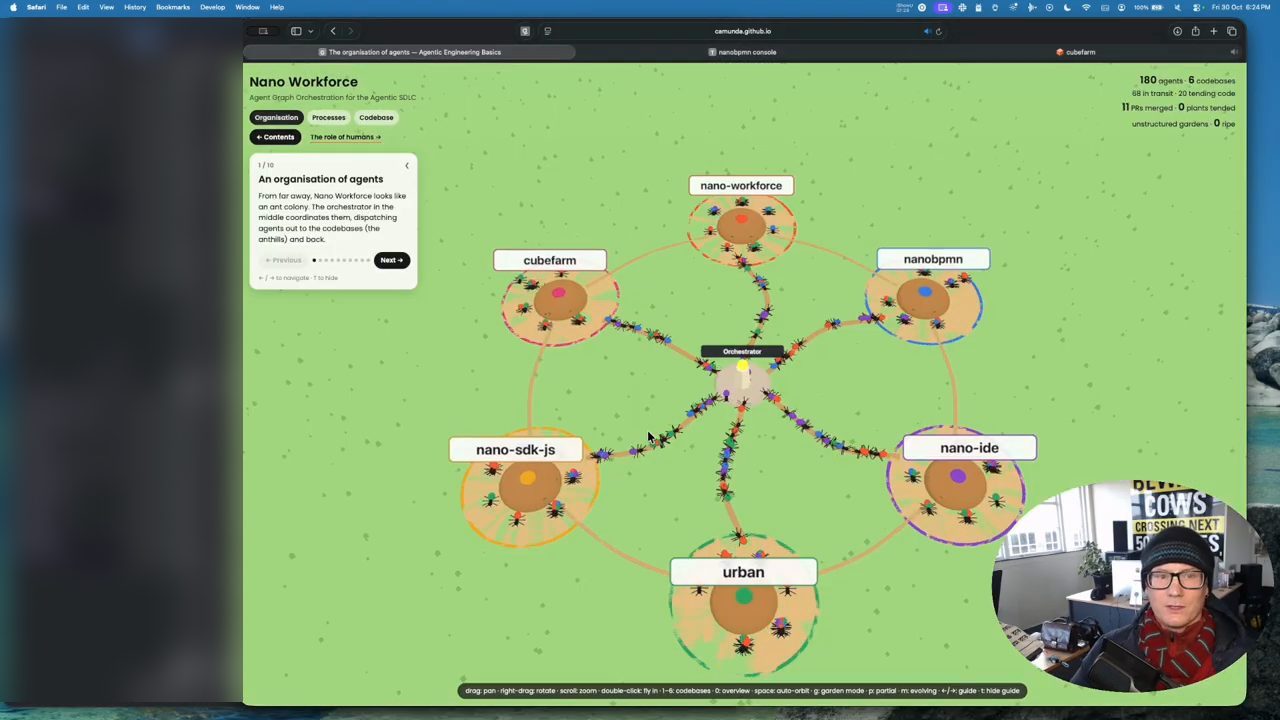This screenshot has height=720, width=1280.
Task: Switch to the nanobpmn console tab
Action: pos(742,52)
